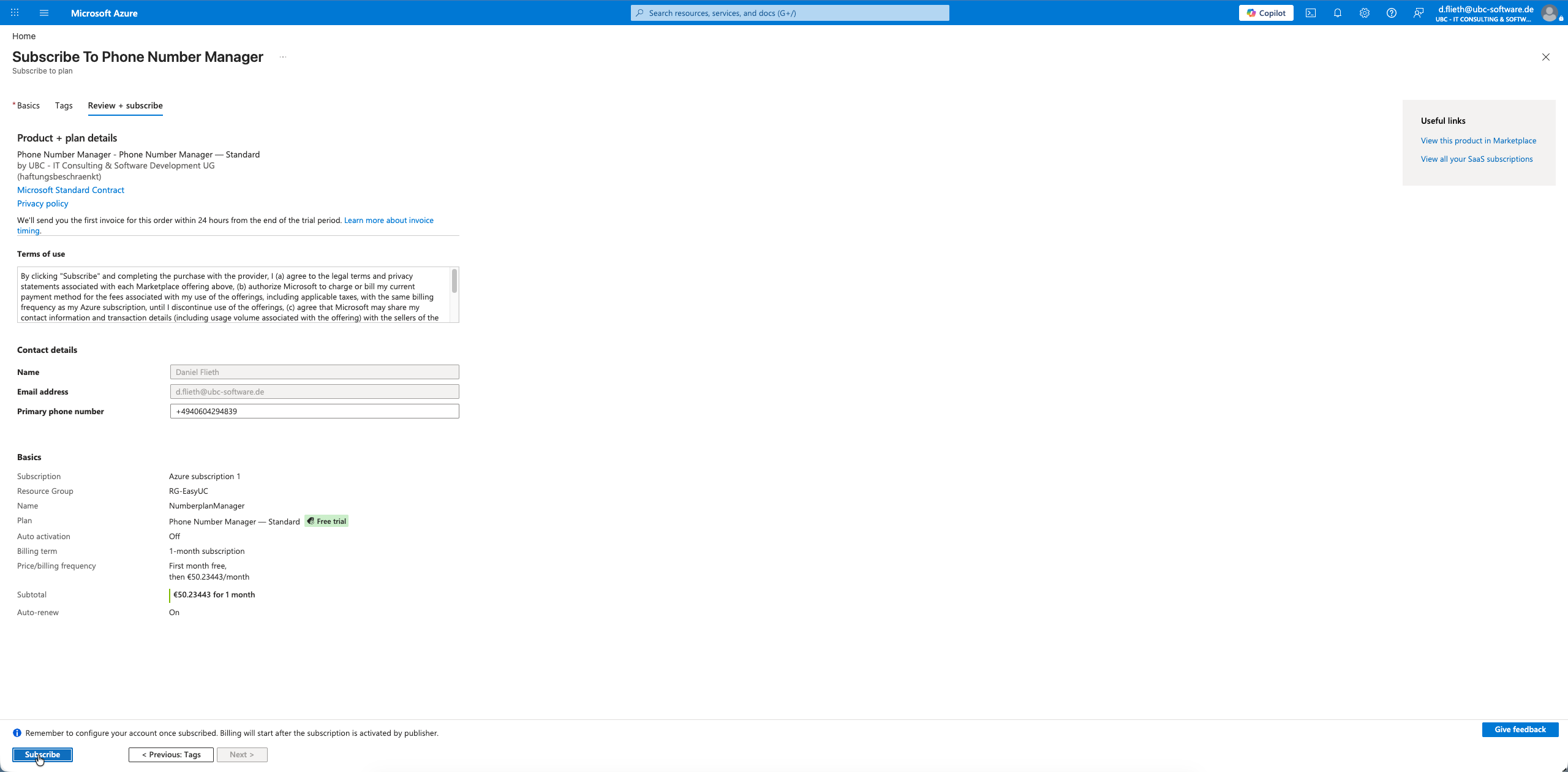The image size is (1568, 772).
Task: Switch to the Basics tab
Action: pos(28,105)
